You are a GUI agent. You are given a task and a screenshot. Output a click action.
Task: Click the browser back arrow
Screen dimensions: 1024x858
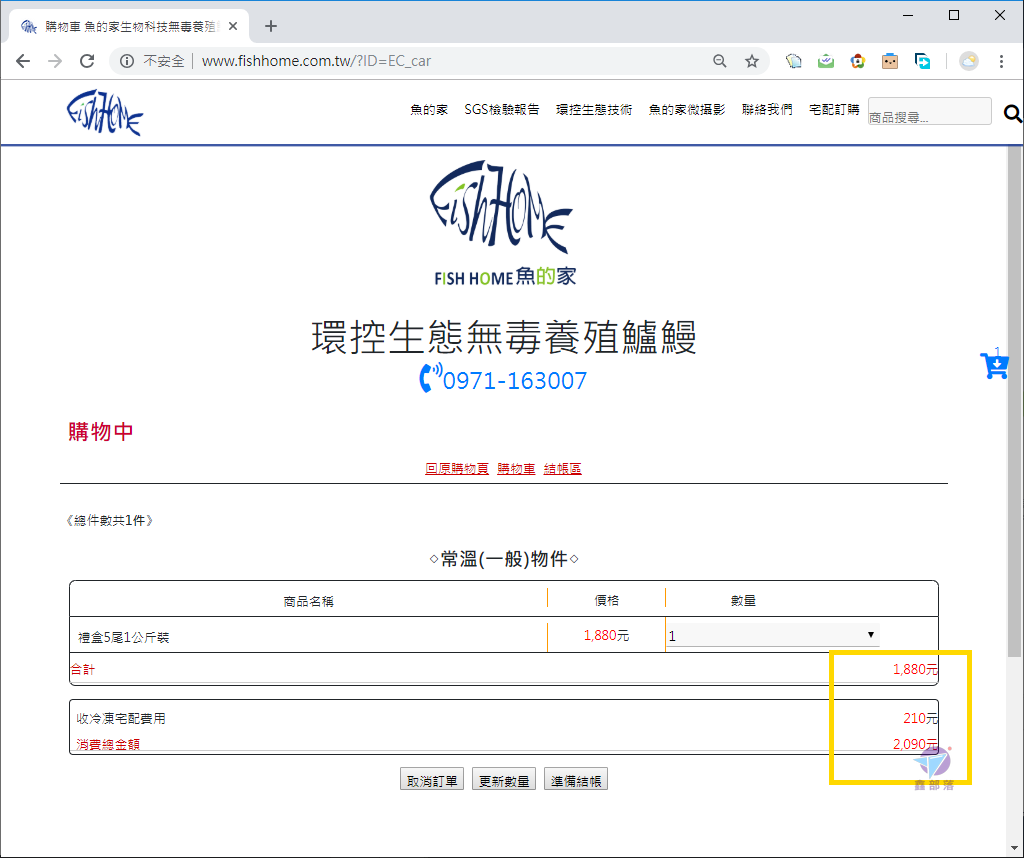click(x=23, y=61)
